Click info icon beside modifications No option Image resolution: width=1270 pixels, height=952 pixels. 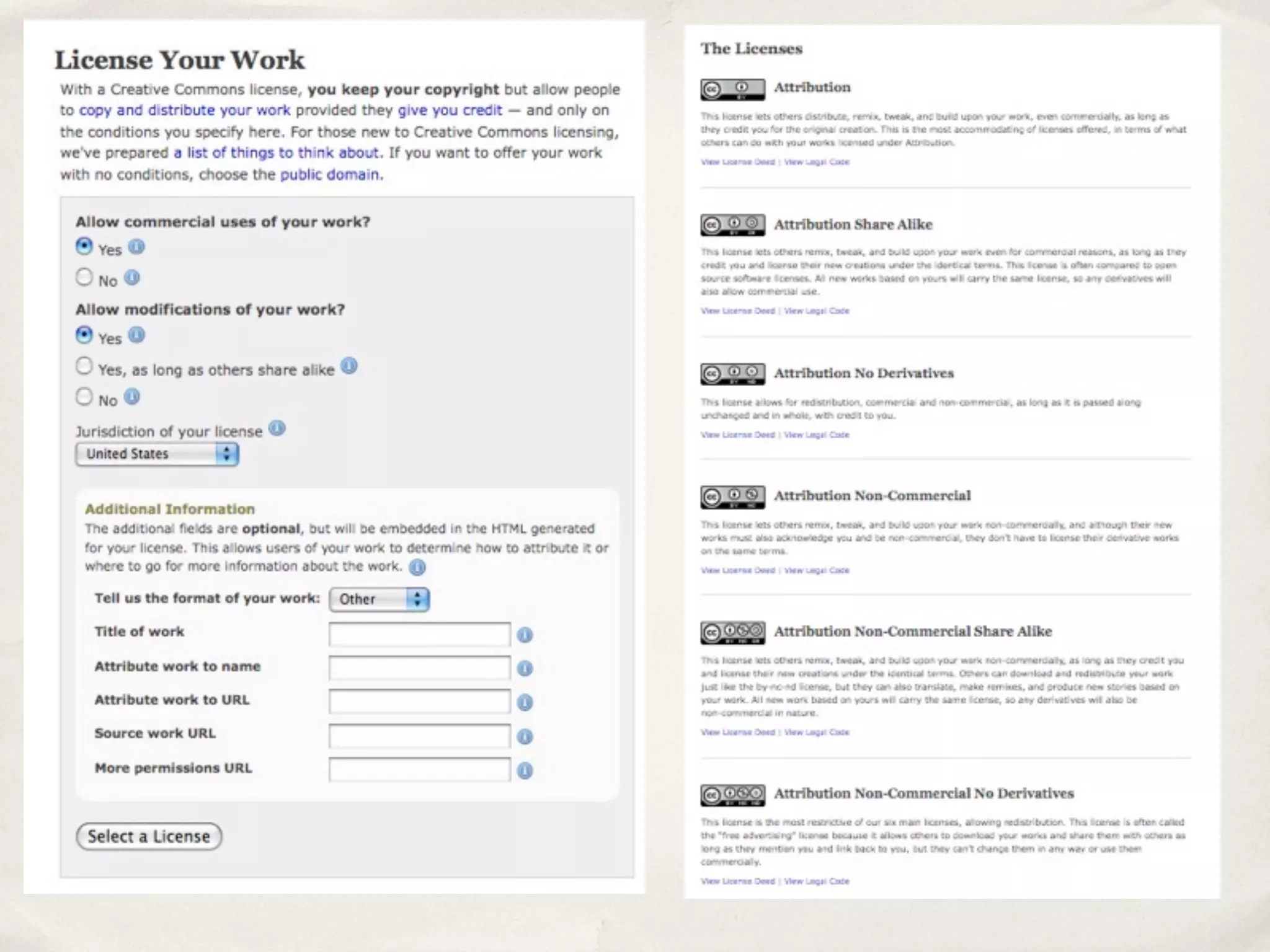132,397
